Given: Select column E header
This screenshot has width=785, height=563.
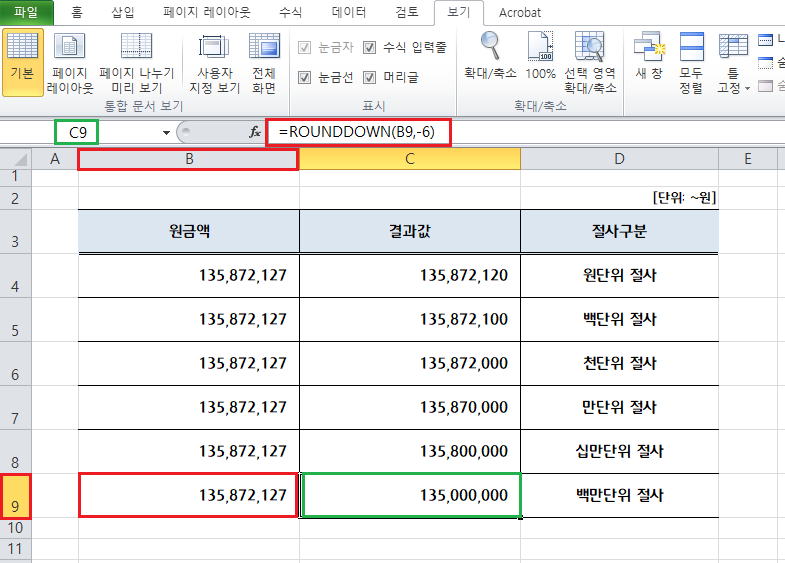Looking at the screenshot, I should point(748,159).
